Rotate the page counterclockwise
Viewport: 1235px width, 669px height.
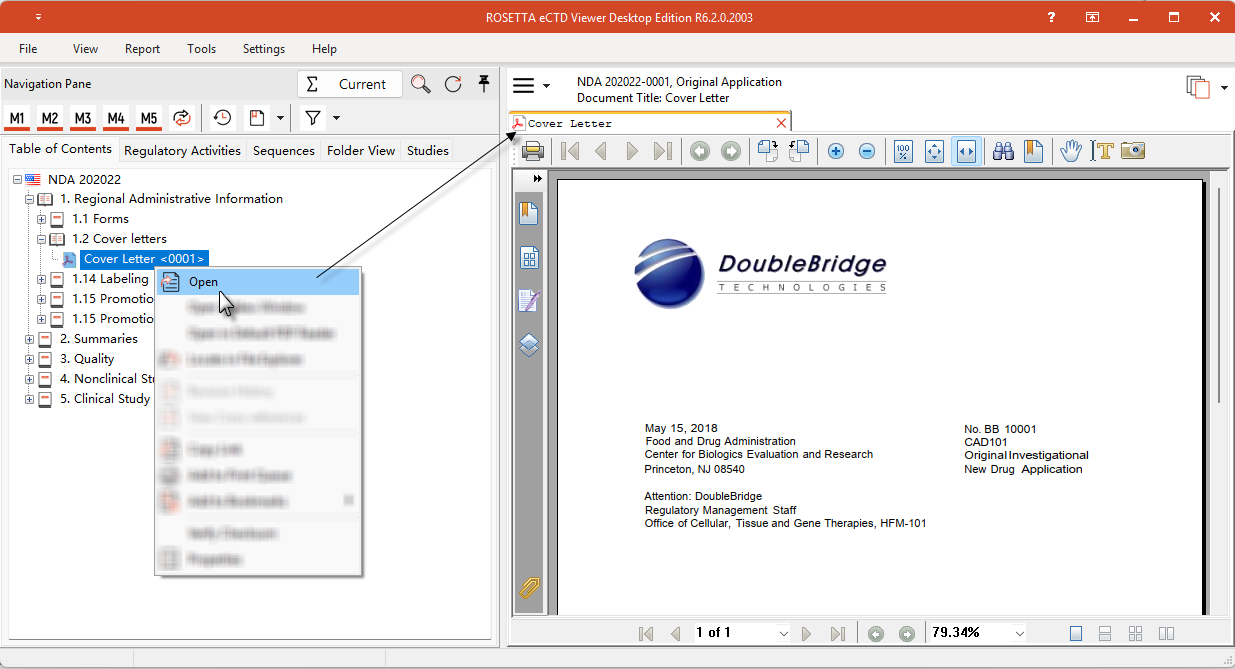click(x=799, y=151)
